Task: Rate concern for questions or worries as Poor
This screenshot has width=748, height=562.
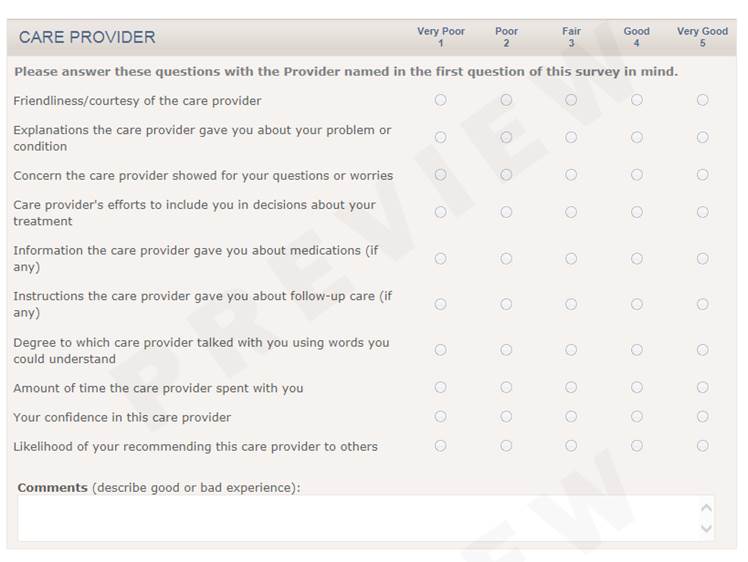Action: (x=506, y=175)
